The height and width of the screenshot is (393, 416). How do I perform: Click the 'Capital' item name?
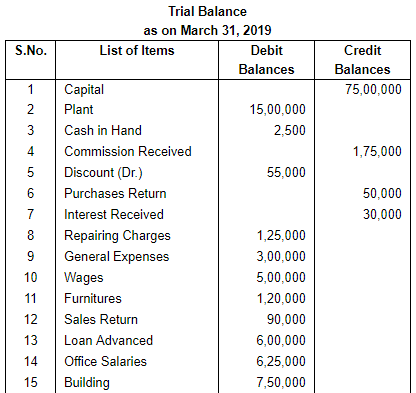pos(84,90)
